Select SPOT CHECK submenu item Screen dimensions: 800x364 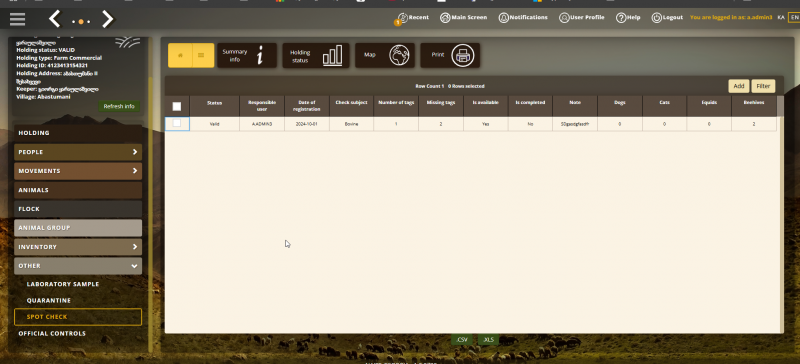tap(78, 317)
